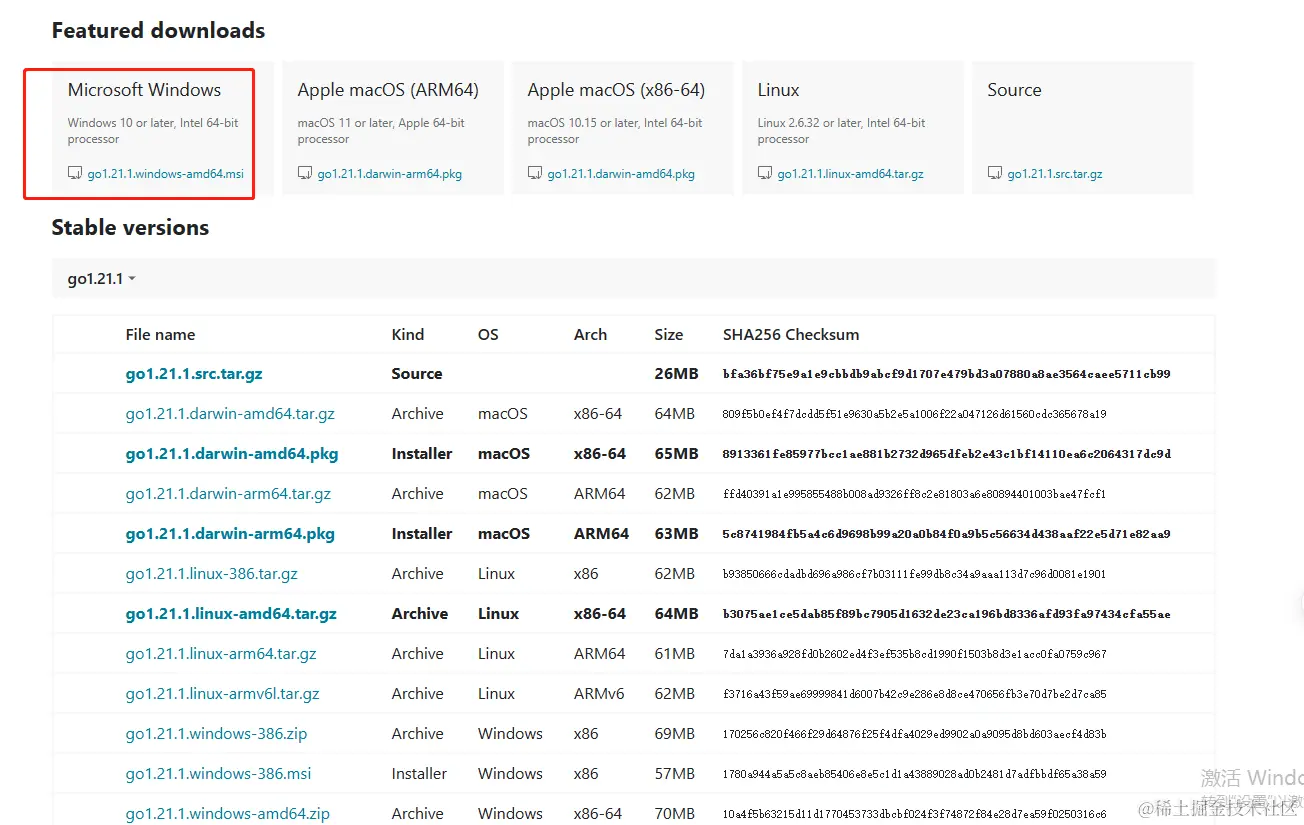
Task: Download go1.21.1.darwin-amd64.pkg from the table
Action: point(232,454)
